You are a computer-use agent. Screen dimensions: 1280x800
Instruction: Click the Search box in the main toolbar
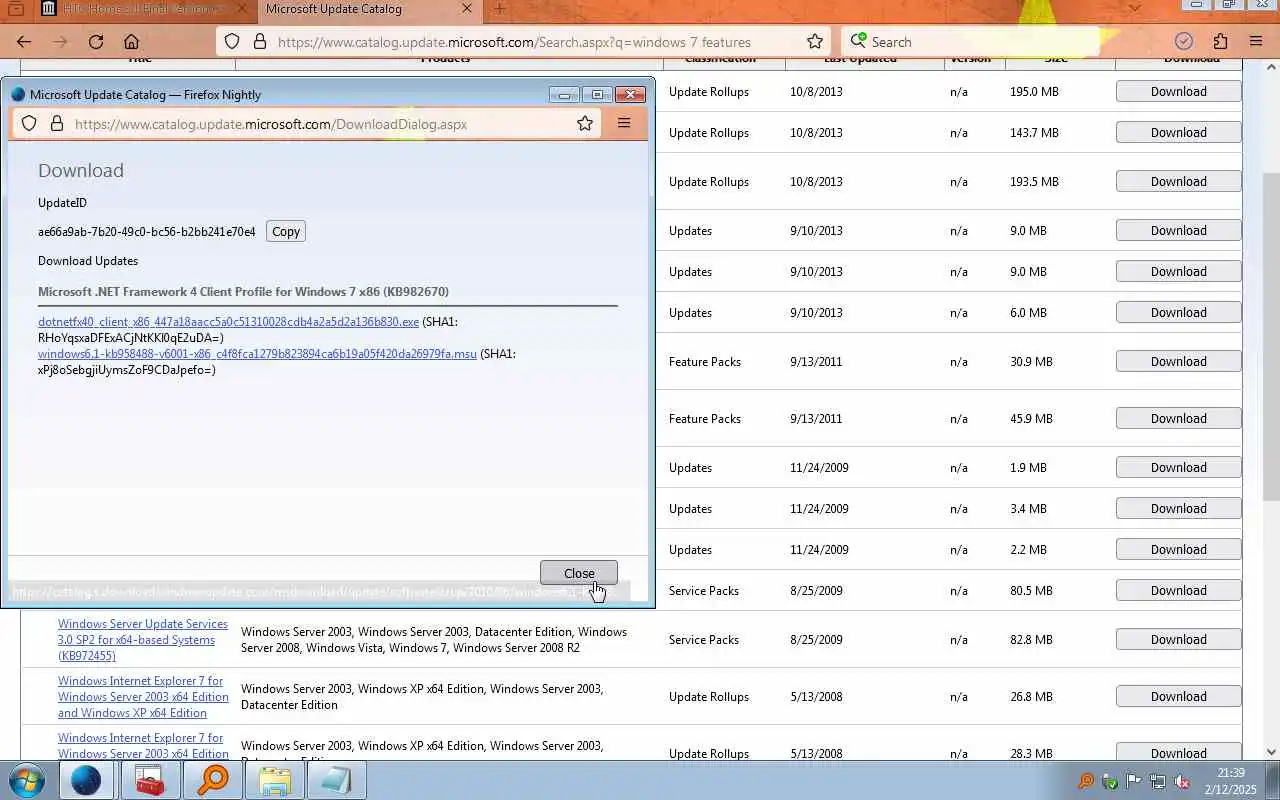pos(970,42)
